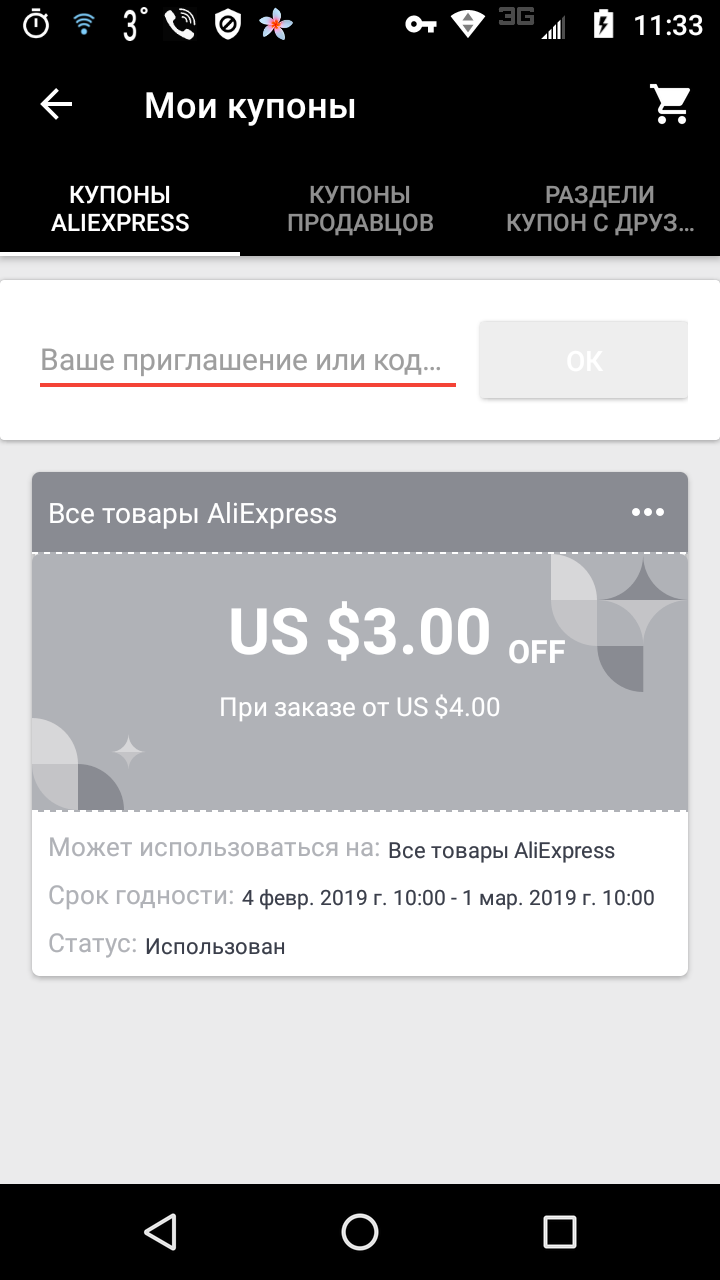Tap the battery charging icon
The image size is (720, 1280).
coord(603,25)
